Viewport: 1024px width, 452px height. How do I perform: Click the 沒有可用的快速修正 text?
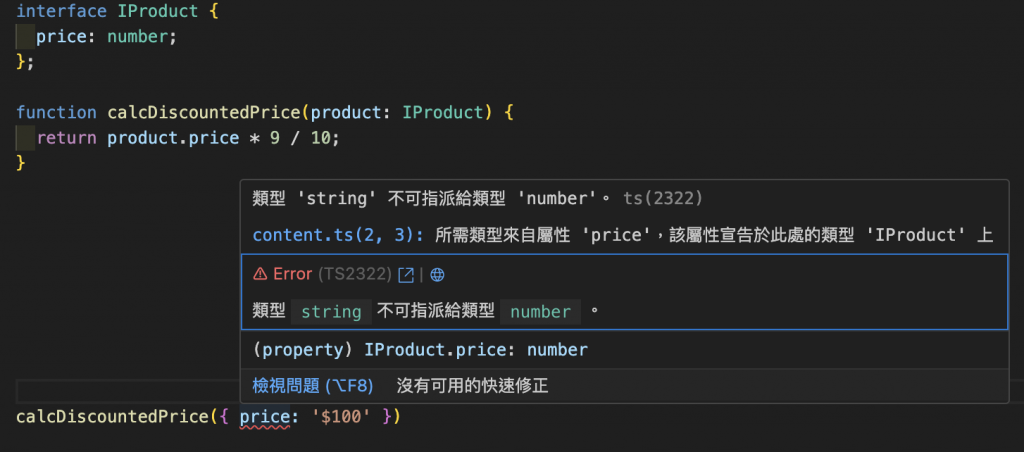click(472, 386)
